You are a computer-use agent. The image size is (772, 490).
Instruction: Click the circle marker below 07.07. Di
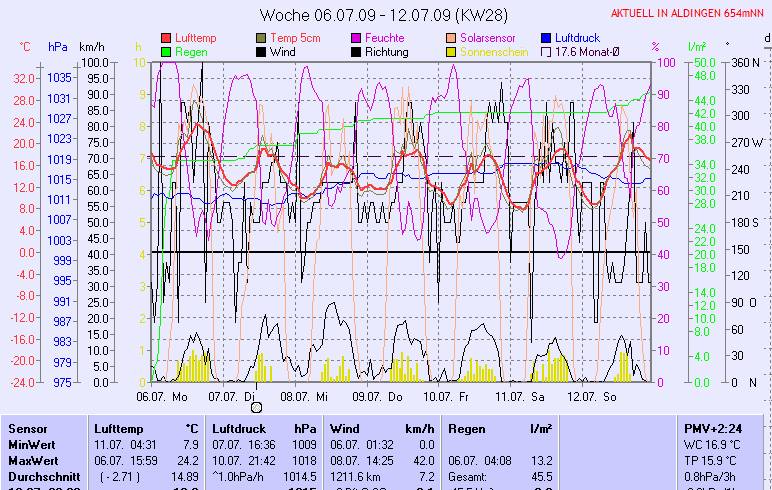click(256, 407)
